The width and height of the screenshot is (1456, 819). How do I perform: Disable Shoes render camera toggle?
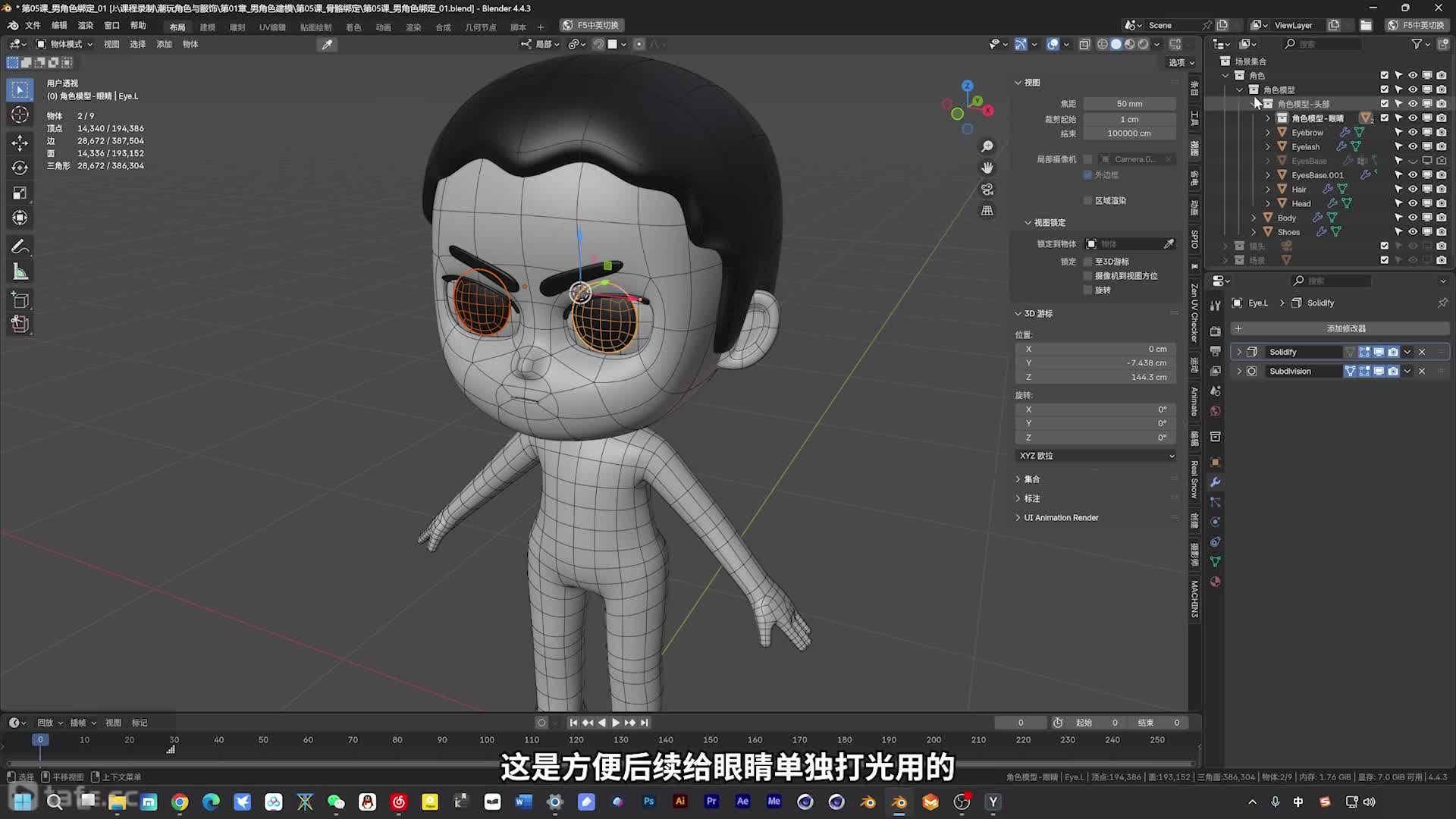point(1441,232)
